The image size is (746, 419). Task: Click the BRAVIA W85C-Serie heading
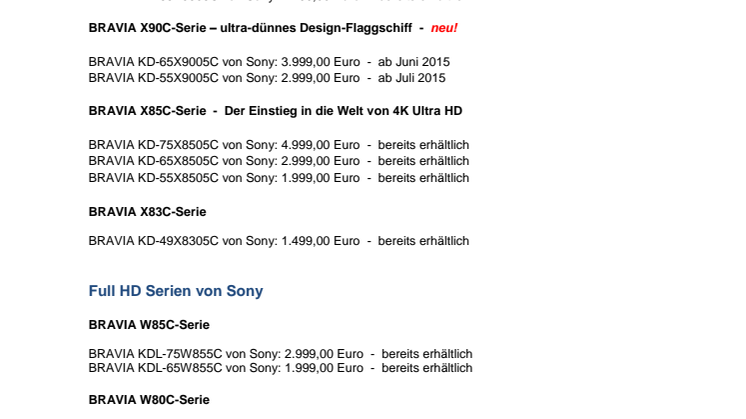pyautogui.click(x=149, y=325)
